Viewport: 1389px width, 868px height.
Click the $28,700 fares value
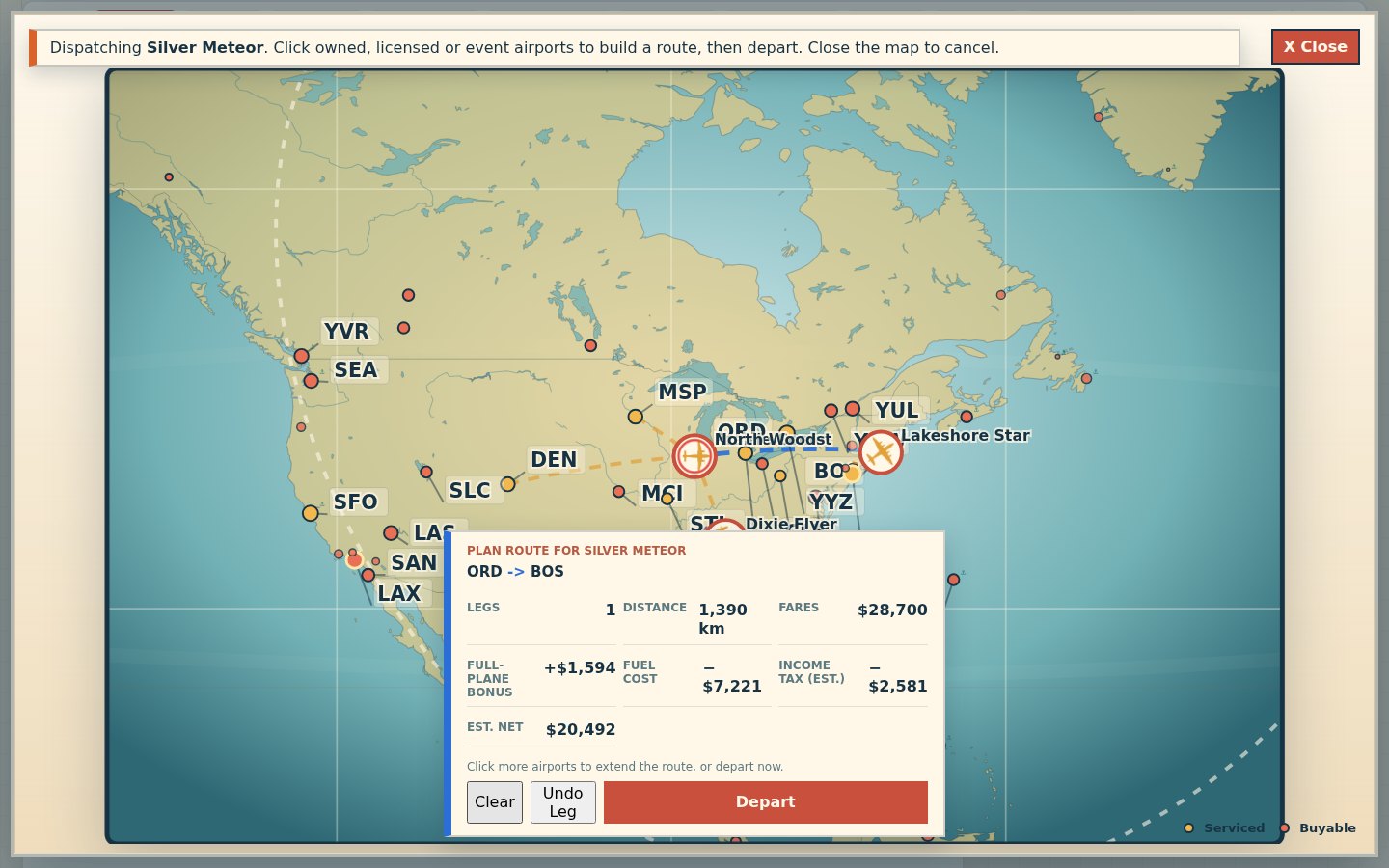pyautogui.click(x=892, y=610)
